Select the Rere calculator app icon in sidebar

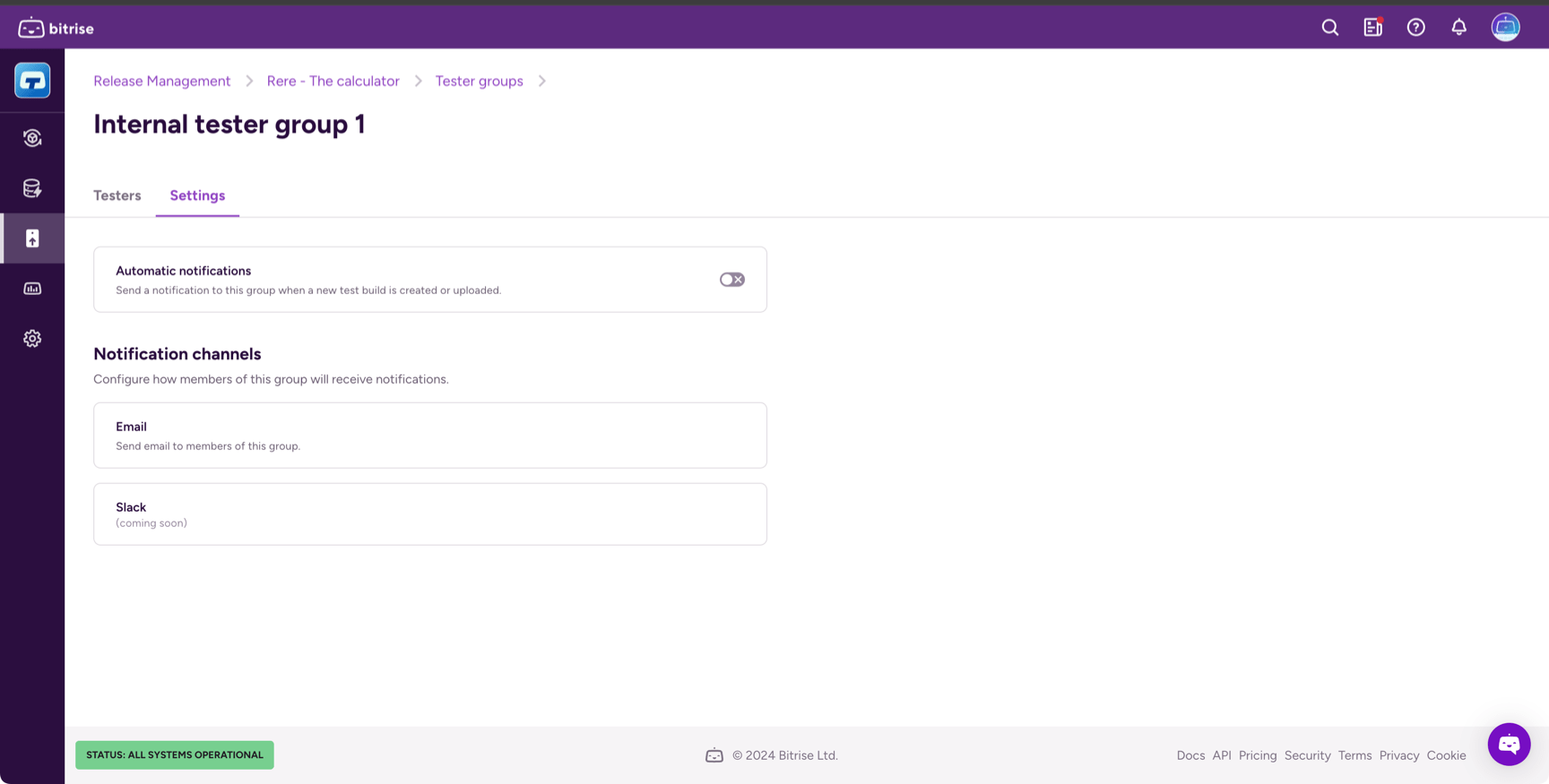32,81
